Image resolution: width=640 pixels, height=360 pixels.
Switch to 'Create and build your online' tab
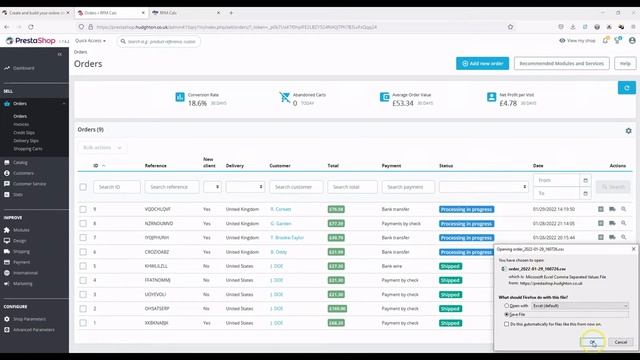(37, 13)
